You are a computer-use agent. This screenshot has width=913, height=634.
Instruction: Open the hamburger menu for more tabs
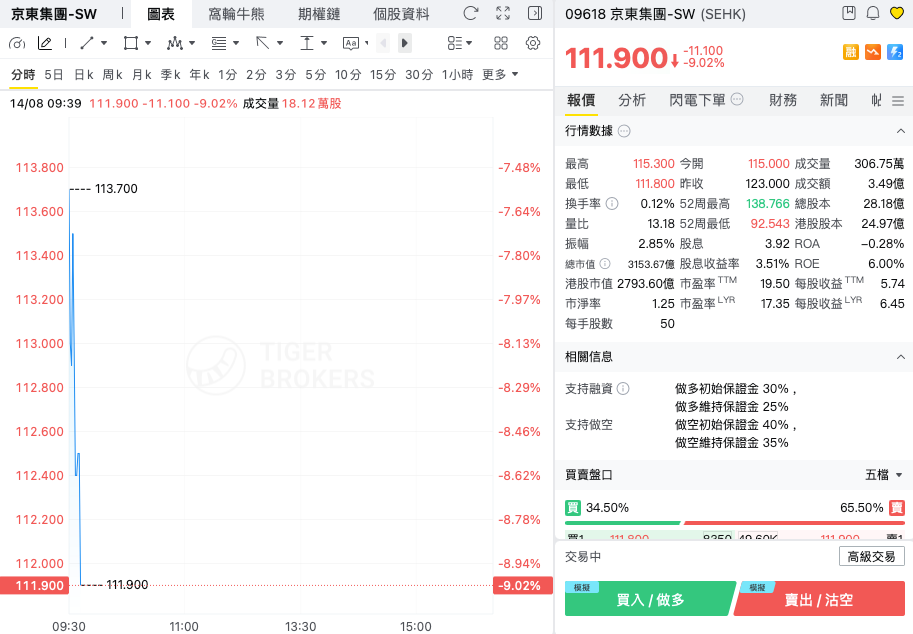[898, 101]
